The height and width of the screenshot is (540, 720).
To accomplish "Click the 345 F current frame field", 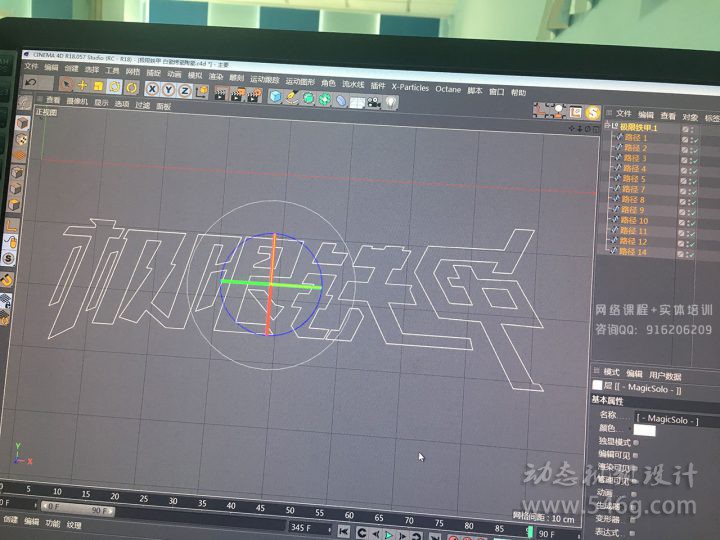I will point(309,528).
